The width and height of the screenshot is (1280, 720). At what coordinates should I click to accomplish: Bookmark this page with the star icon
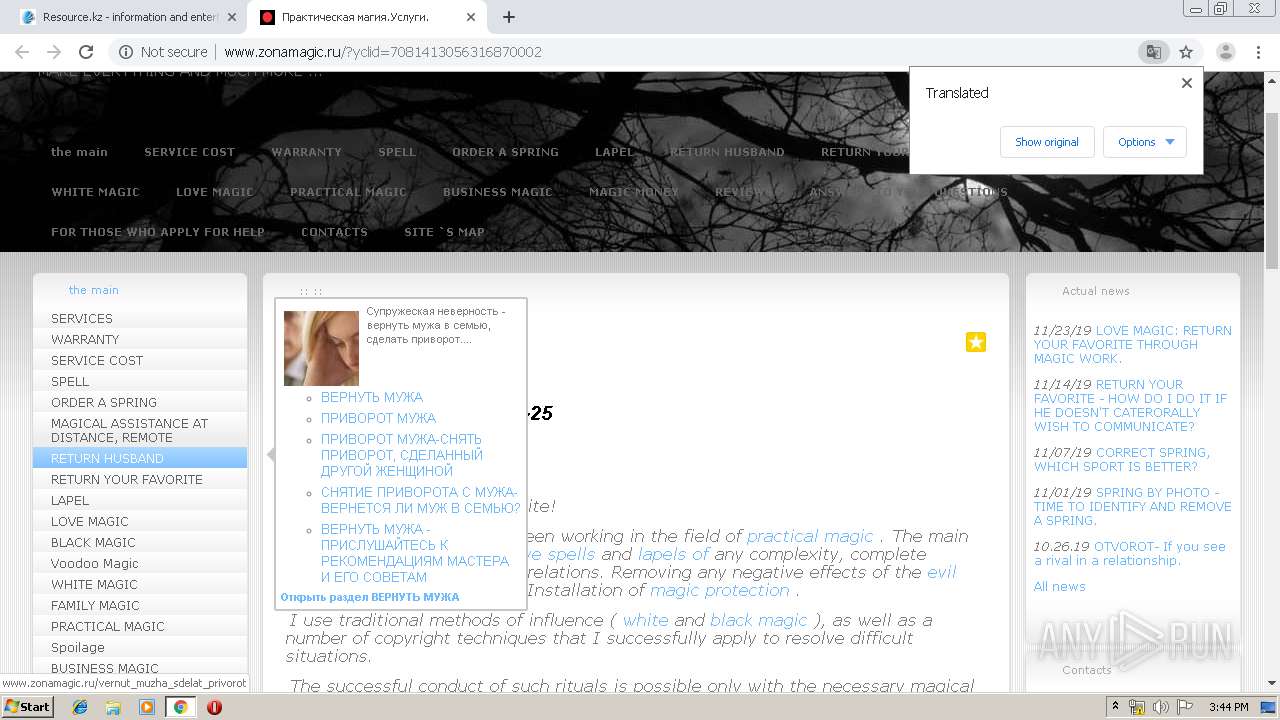tap(1186, 52)
